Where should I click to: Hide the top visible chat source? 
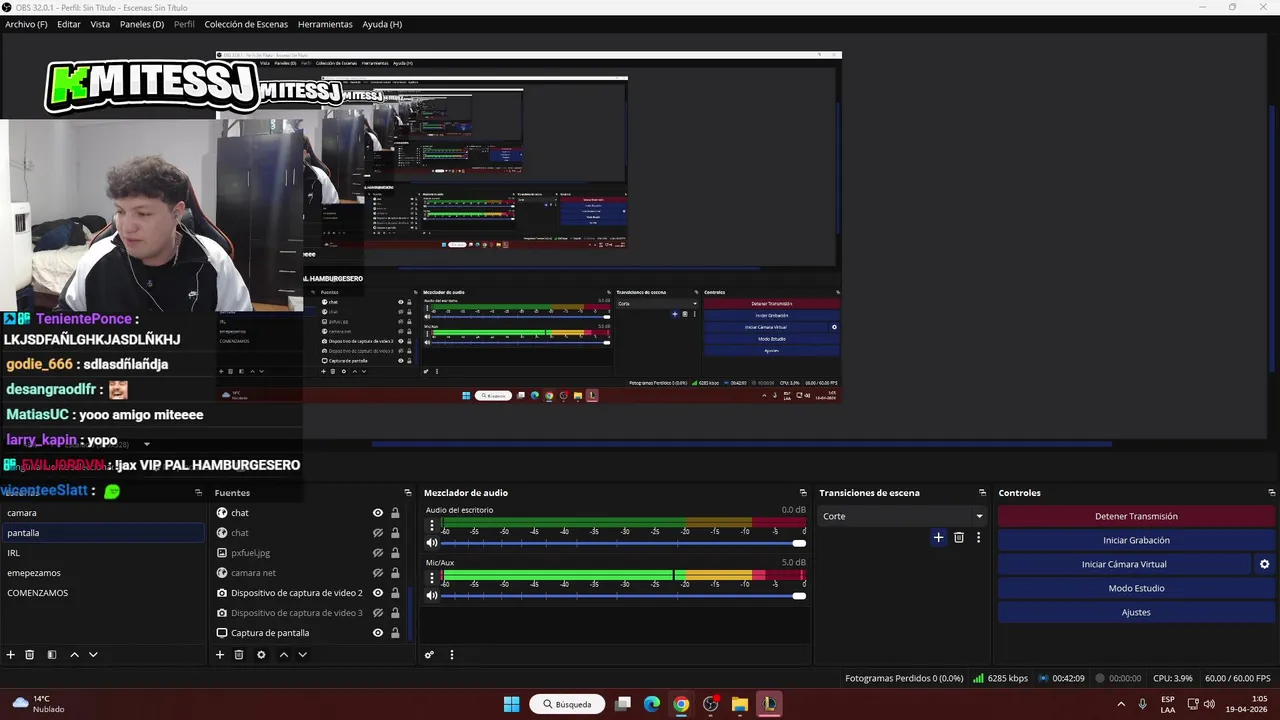[x=378, y=513]
